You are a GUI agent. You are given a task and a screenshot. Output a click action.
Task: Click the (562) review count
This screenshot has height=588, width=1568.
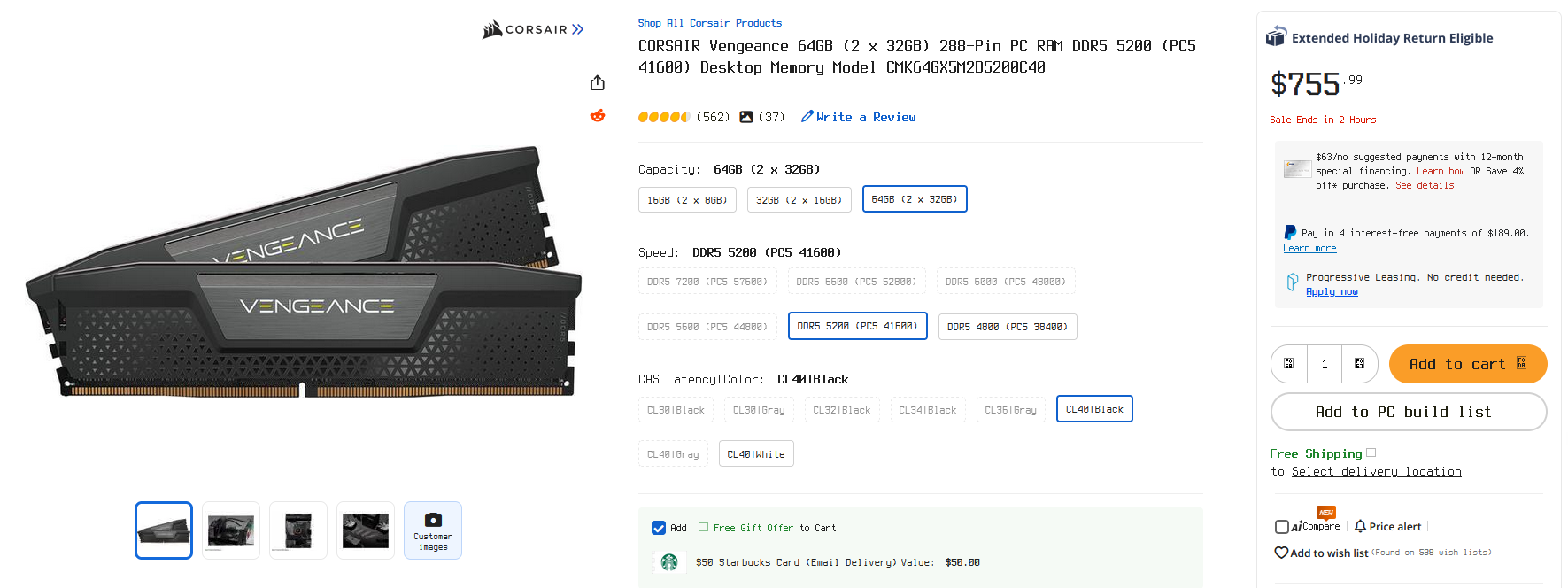point(713,117)
